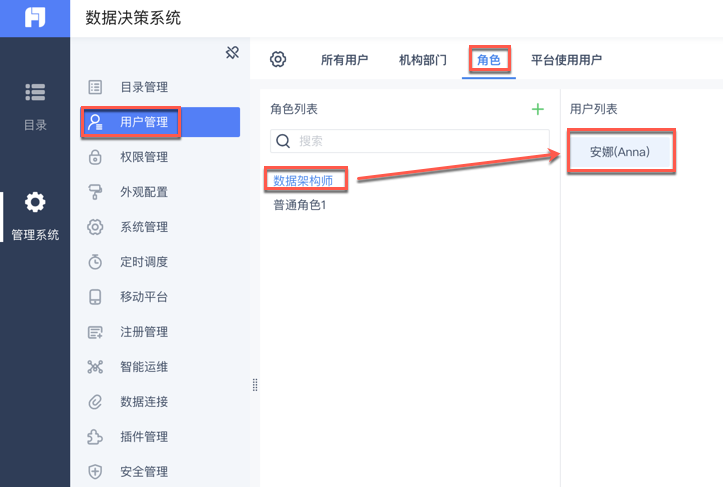Viewport: 723px width, 487px height.
Task: Go to 外观配置 in the sidebar
Action: pos(143,192)
